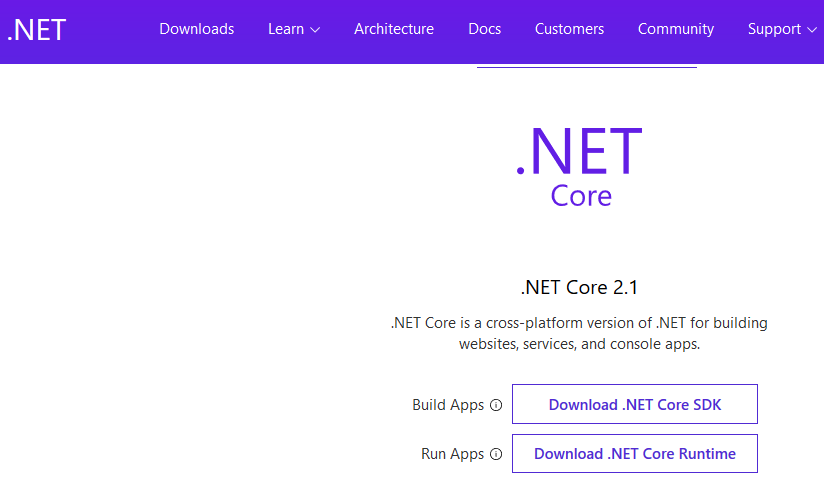The width and height of the screenshot is (824, 479).
Task: Click the "Run Apps" label
Action: pyautogui.click(x=452, y=454)
